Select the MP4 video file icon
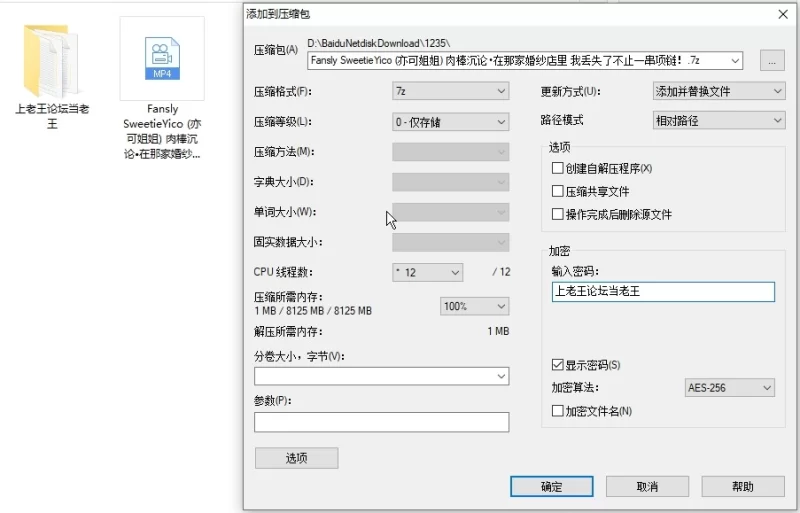Image resolution: width=800 pixels, height=513 pixels. (x=161, y=60)
